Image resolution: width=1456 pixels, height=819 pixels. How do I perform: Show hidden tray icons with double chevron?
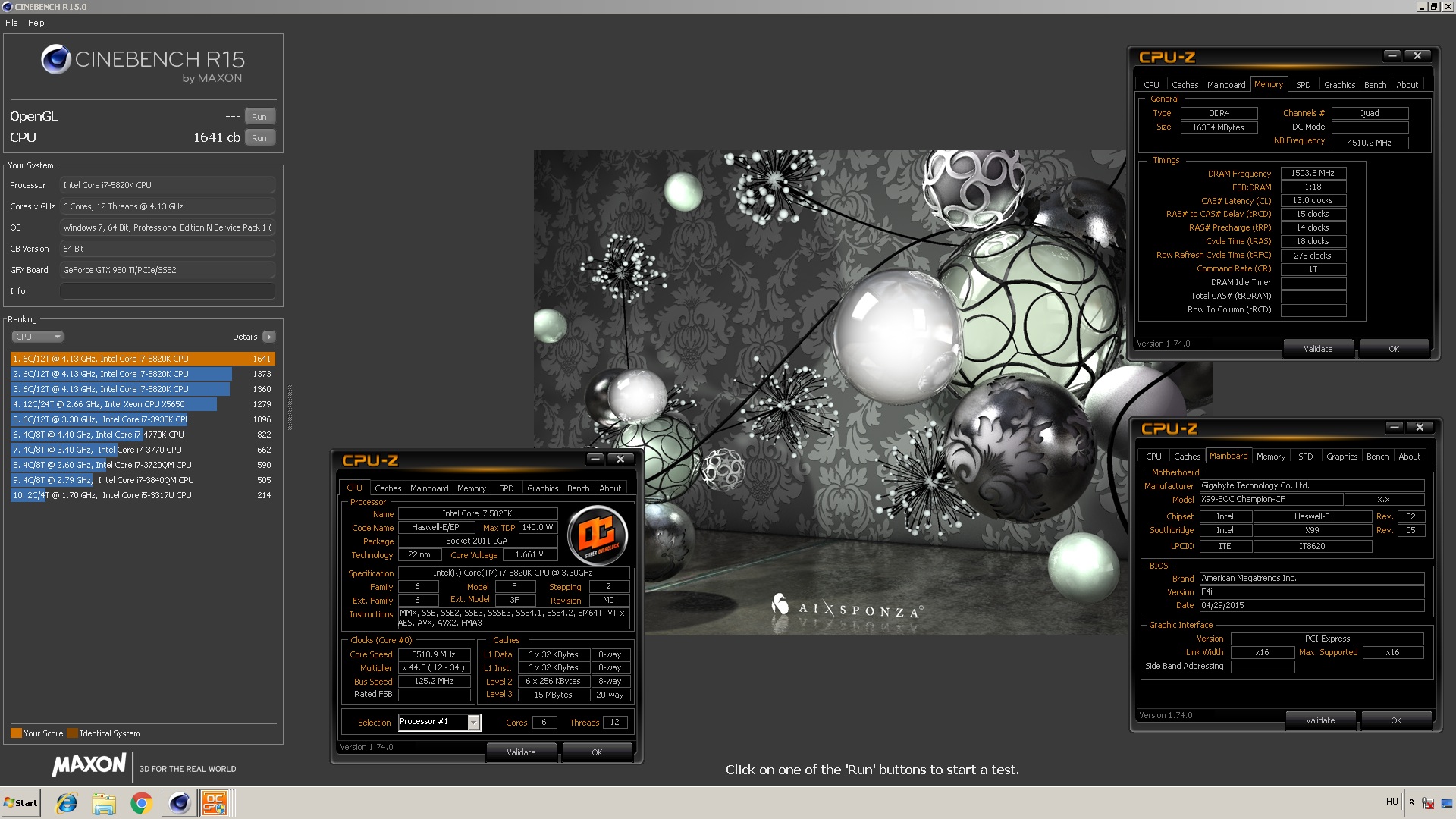pyautogui.click(x=1411, y=802)
